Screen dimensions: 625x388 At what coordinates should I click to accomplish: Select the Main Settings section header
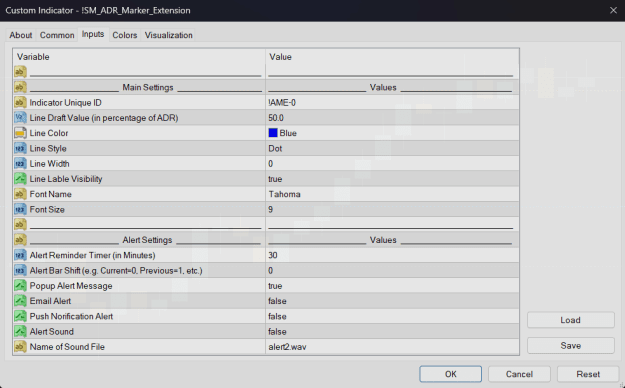147,87
